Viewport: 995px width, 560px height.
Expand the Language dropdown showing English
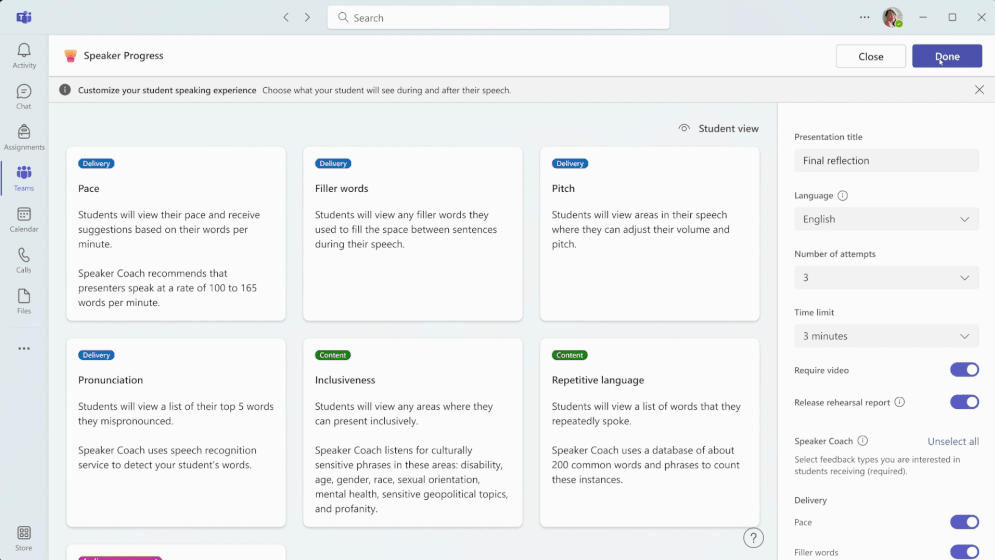point(886,219)
